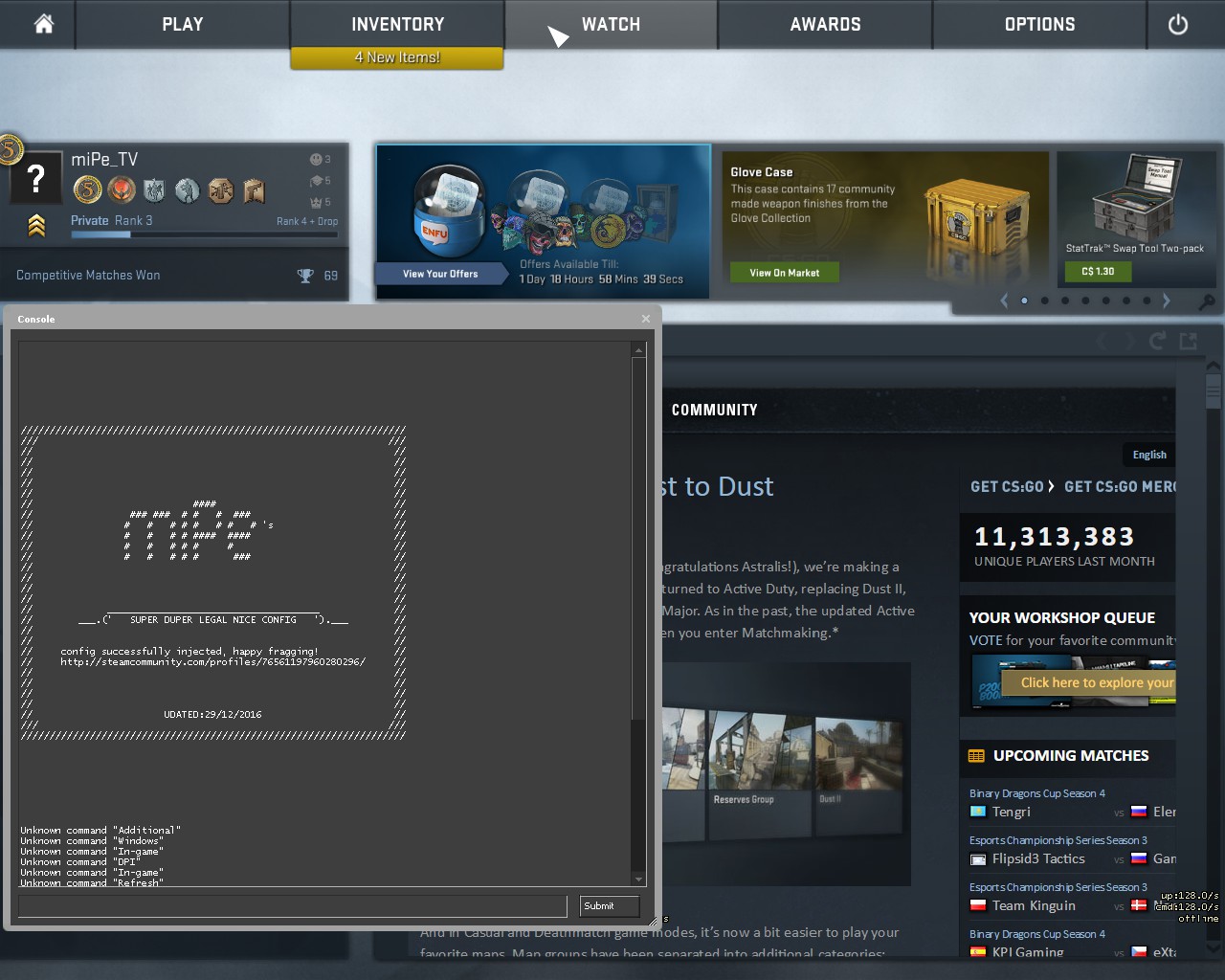This screenshot has height=980, width=1225.
Task: Go to the next carousel page arrow
Action: coord(1166,301)
